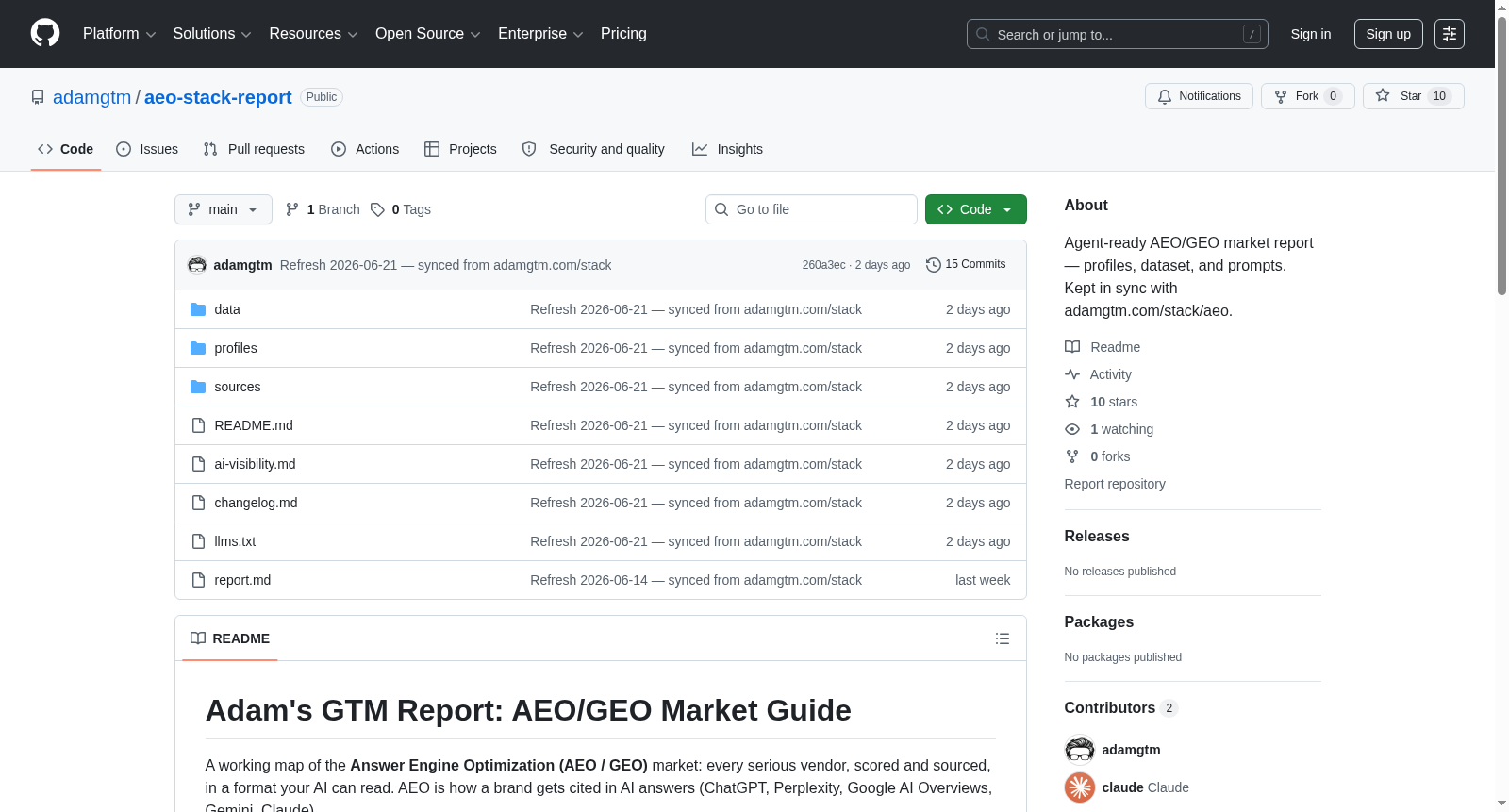The image size is (1509, 812).
Task: Focus the Go to file input
Action: [811, 209]
